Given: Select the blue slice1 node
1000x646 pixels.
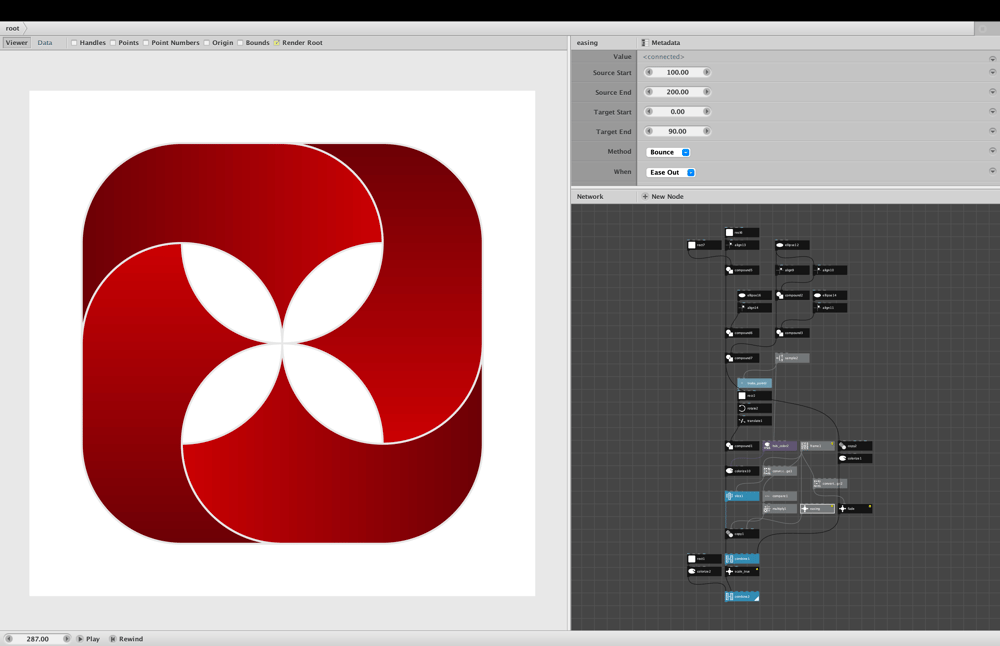Looking at the screenshot, I should (742, 496).
